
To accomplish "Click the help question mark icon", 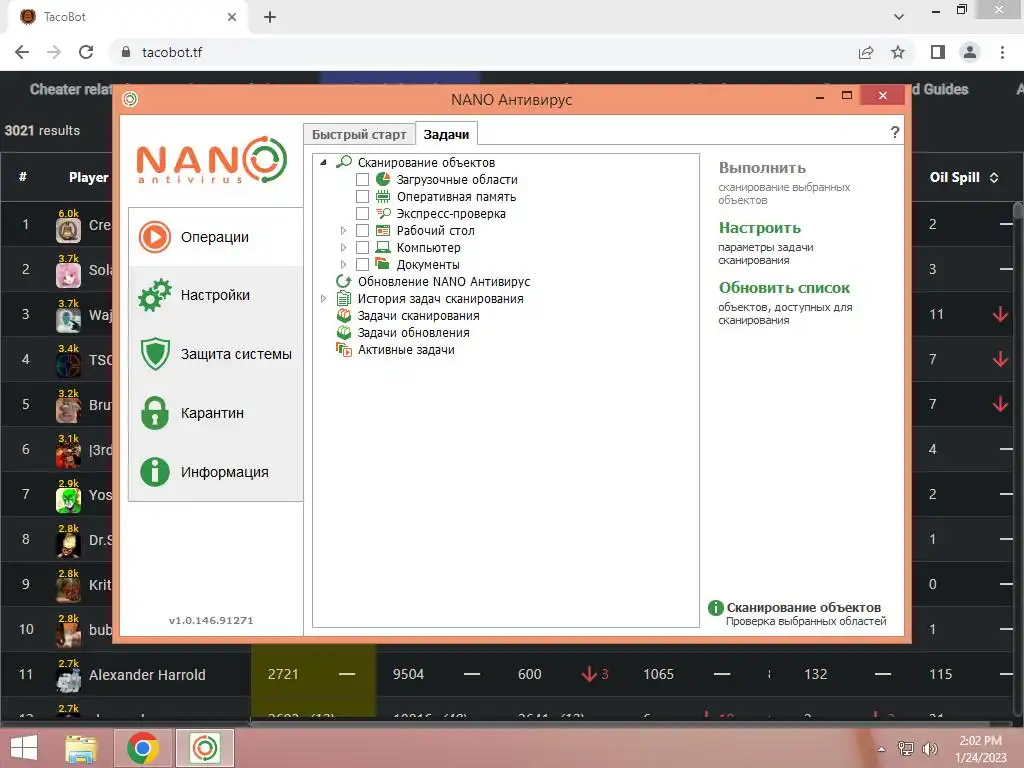I will (895, 133).
